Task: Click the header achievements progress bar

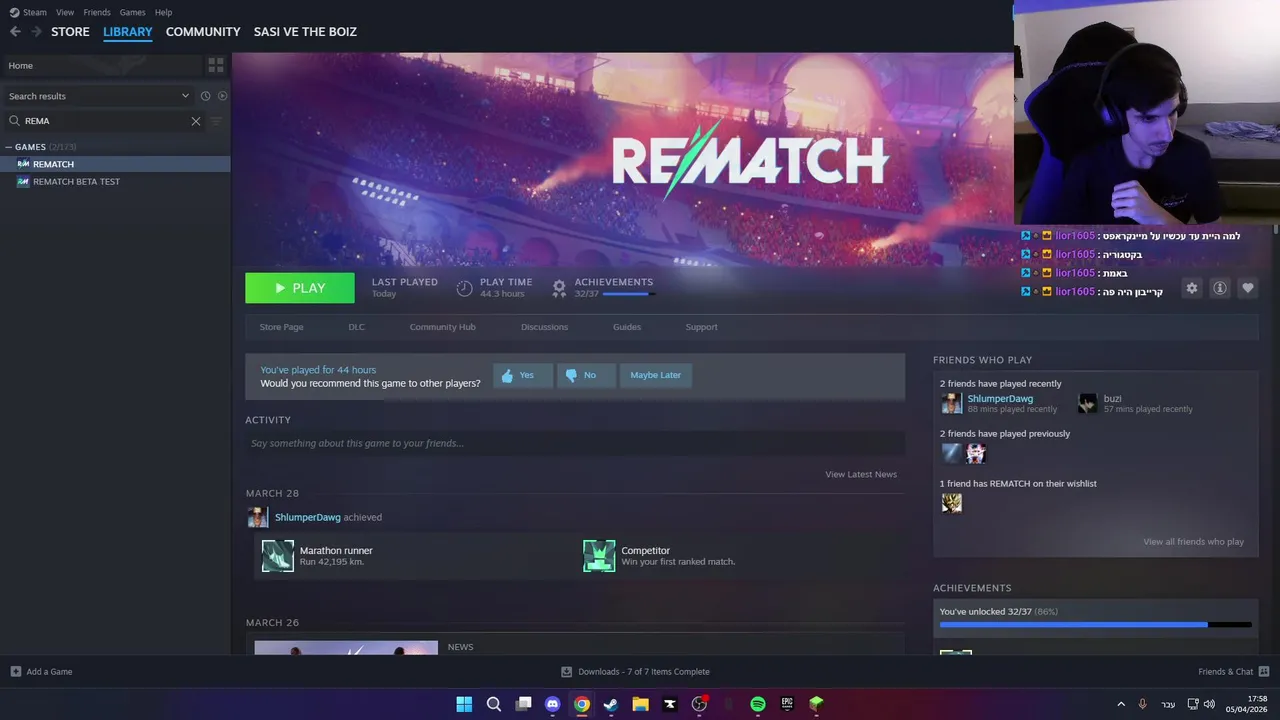Action: [628, 294]
